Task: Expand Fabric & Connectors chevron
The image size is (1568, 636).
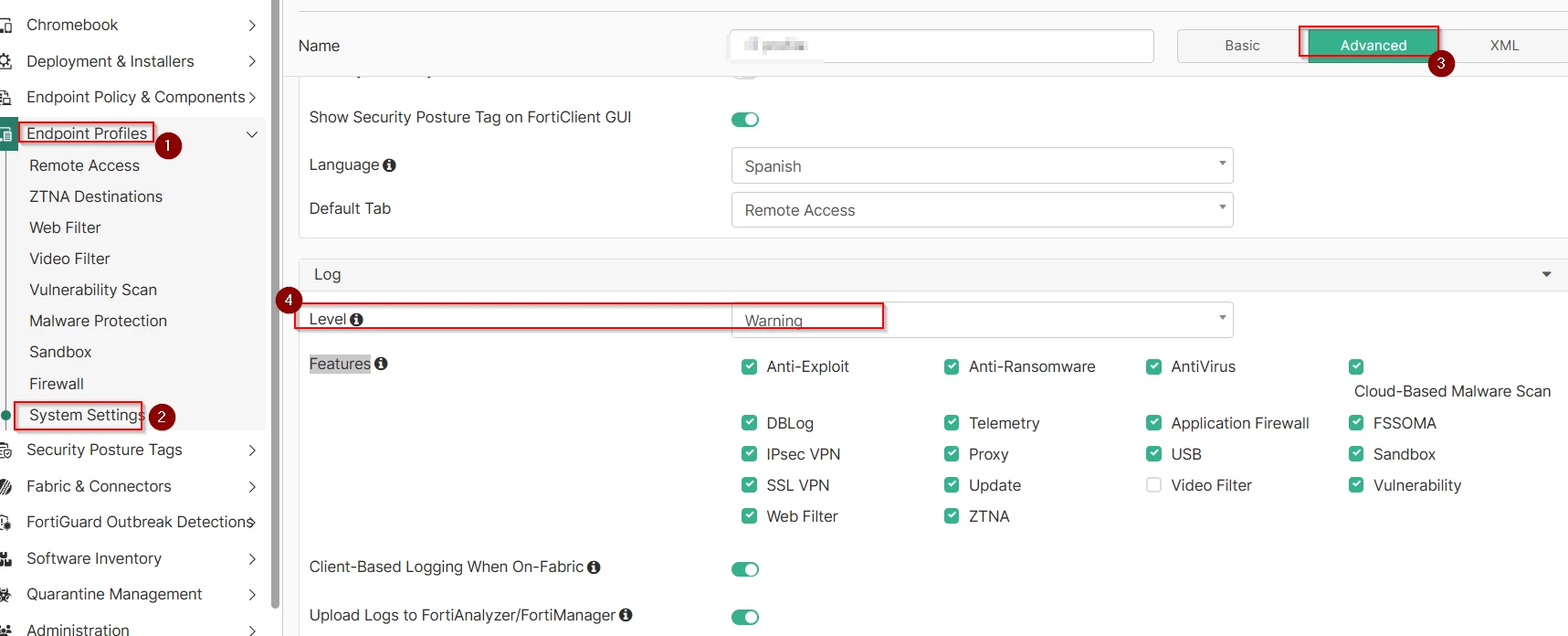Action: pos(252,487)
